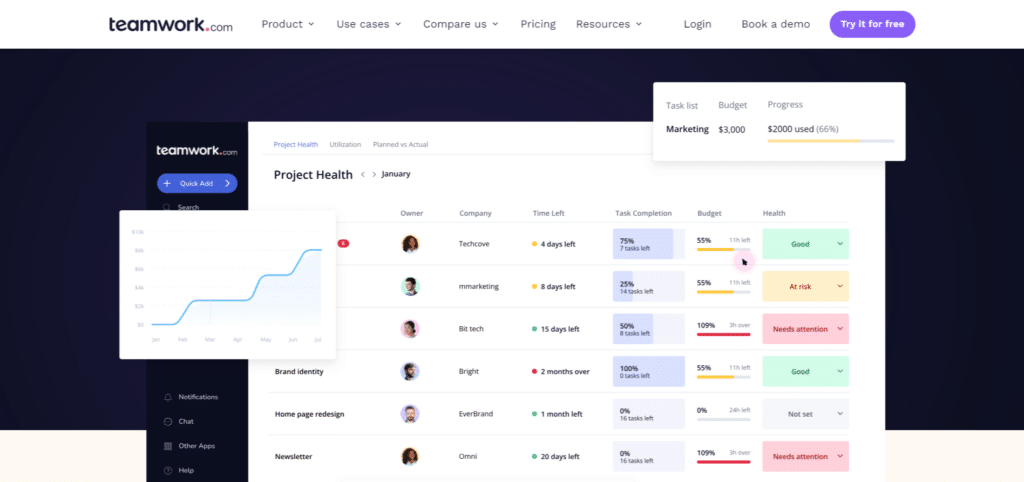Click Techcove 75% task completion bar

[x=648, y=244]
